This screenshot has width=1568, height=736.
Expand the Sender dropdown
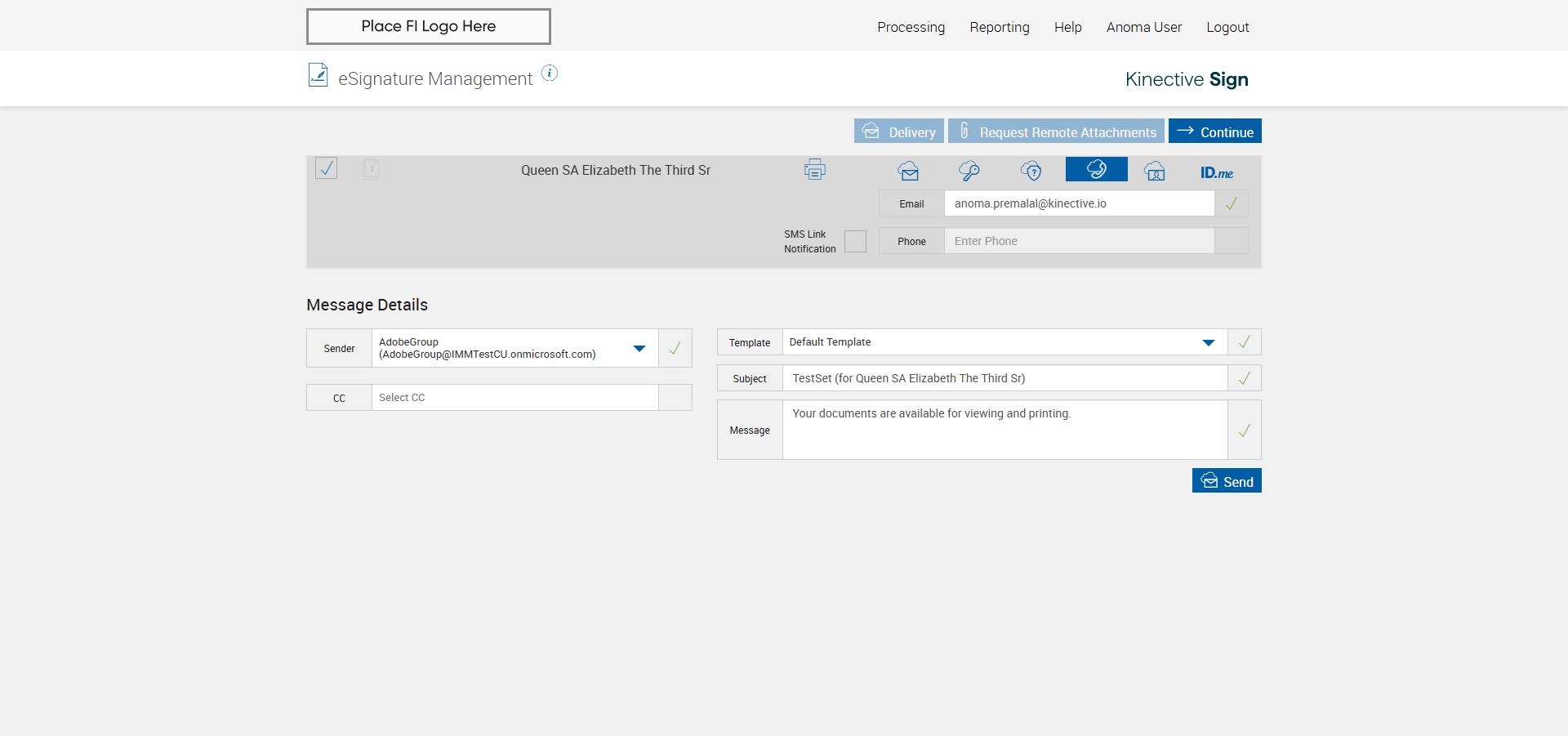tap(639, 348)
